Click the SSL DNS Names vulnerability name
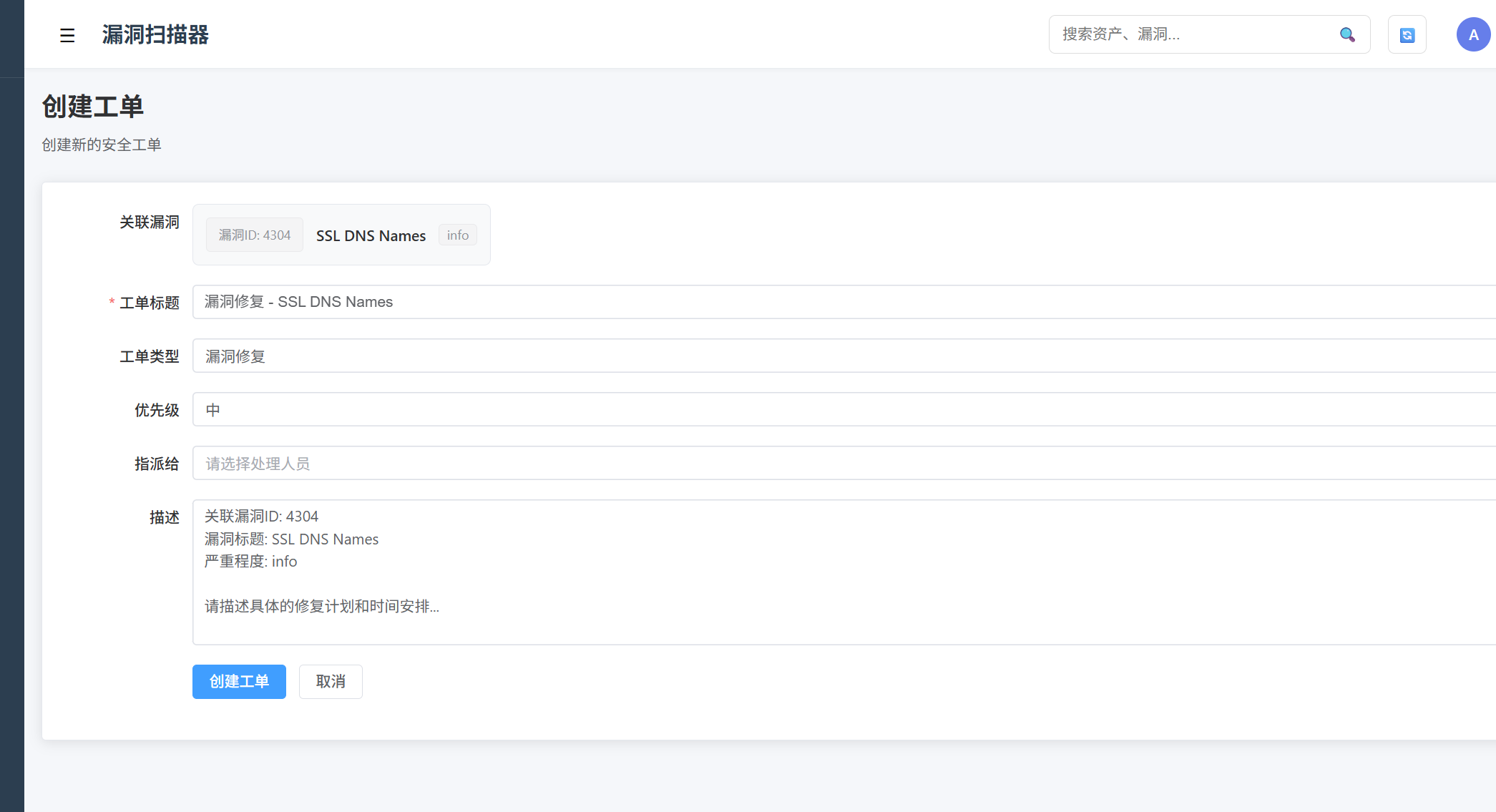The height and width of the screenshot is (812, 1496). coord(371,236)
